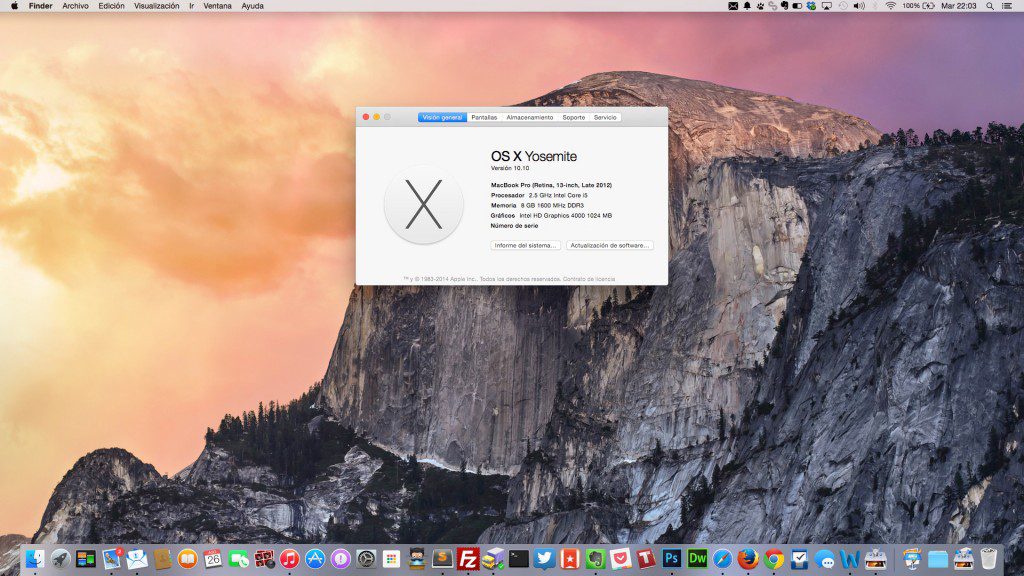Open the Ventana menu

(217, 6)
